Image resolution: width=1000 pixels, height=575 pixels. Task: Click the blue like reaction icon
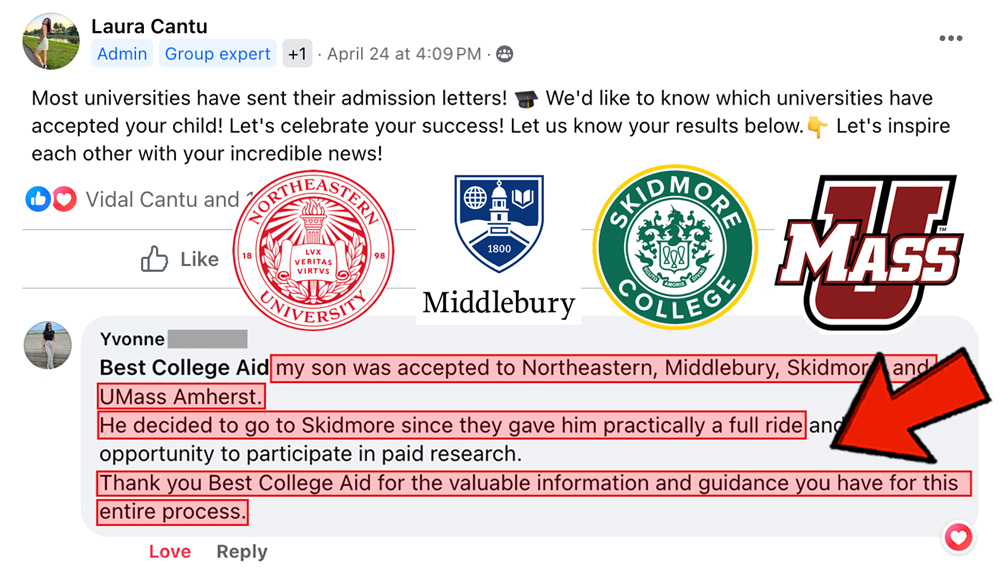39,199
